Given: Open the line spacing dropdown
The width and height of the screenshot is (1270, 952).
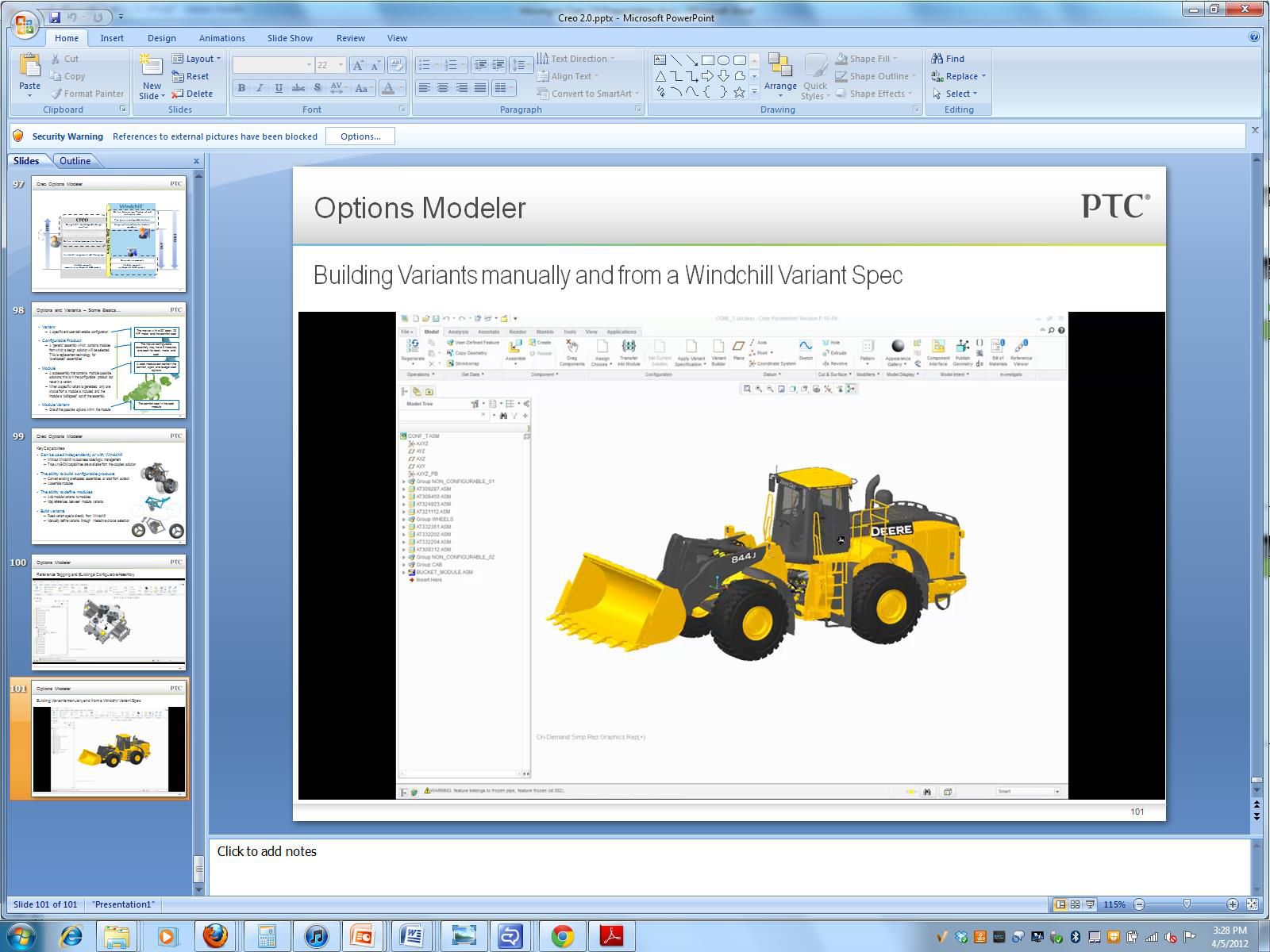Looking at the screenshot, I should click(x=521, y=65).
